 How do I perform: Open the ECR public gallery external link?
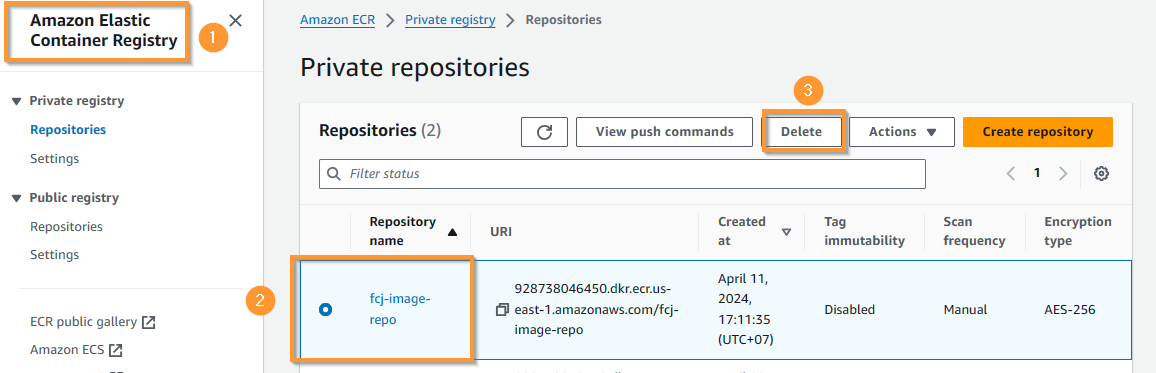pos(93,321)
